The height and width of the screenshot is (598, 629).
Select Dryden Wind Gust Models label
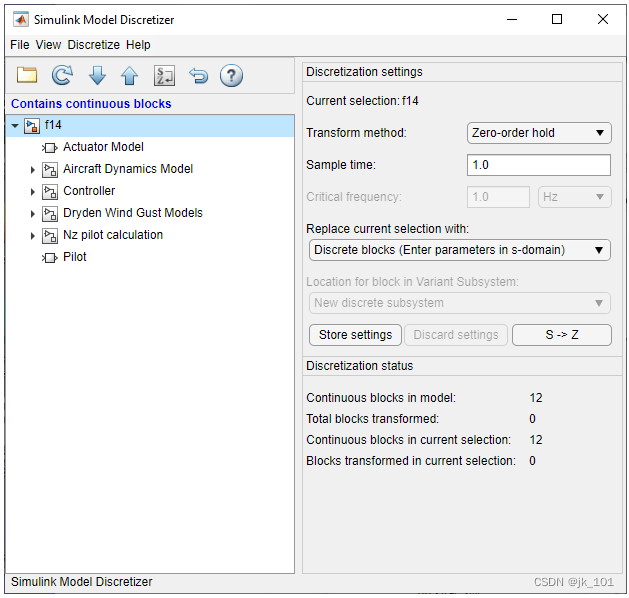pos(133,213)
